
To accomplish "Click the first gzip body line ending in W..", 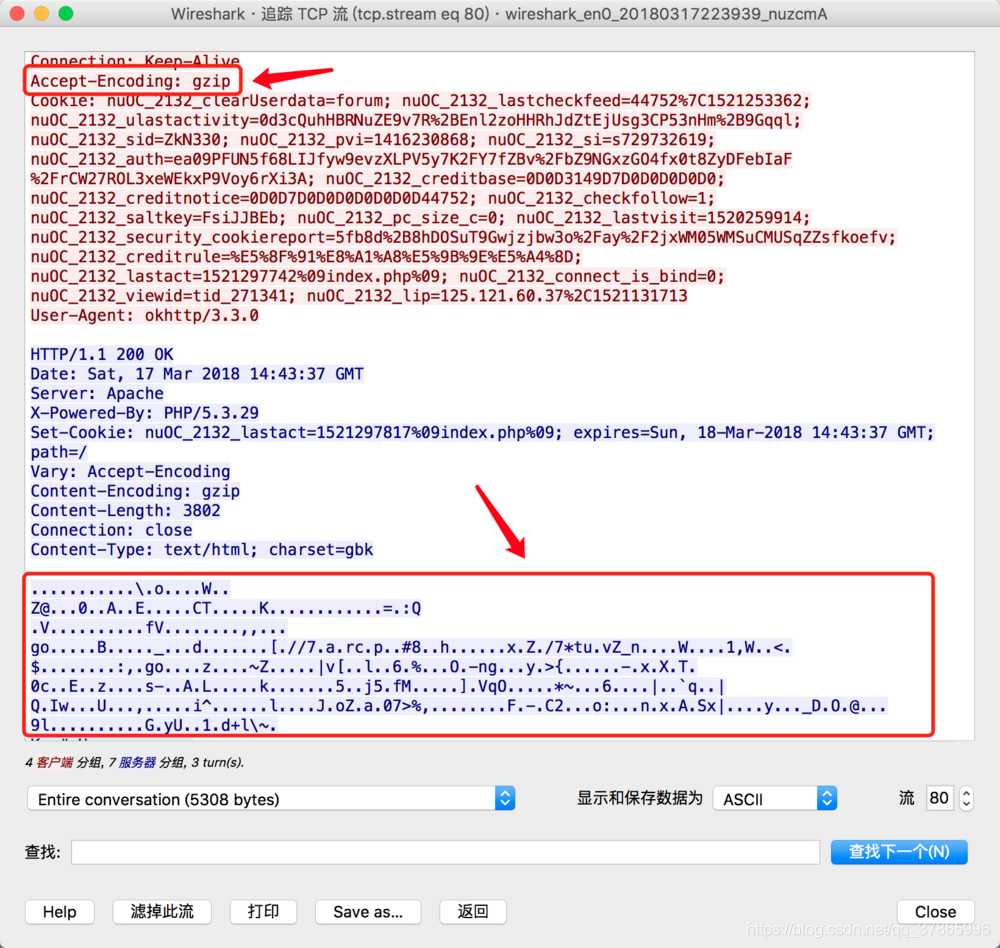I will (129, 589).
